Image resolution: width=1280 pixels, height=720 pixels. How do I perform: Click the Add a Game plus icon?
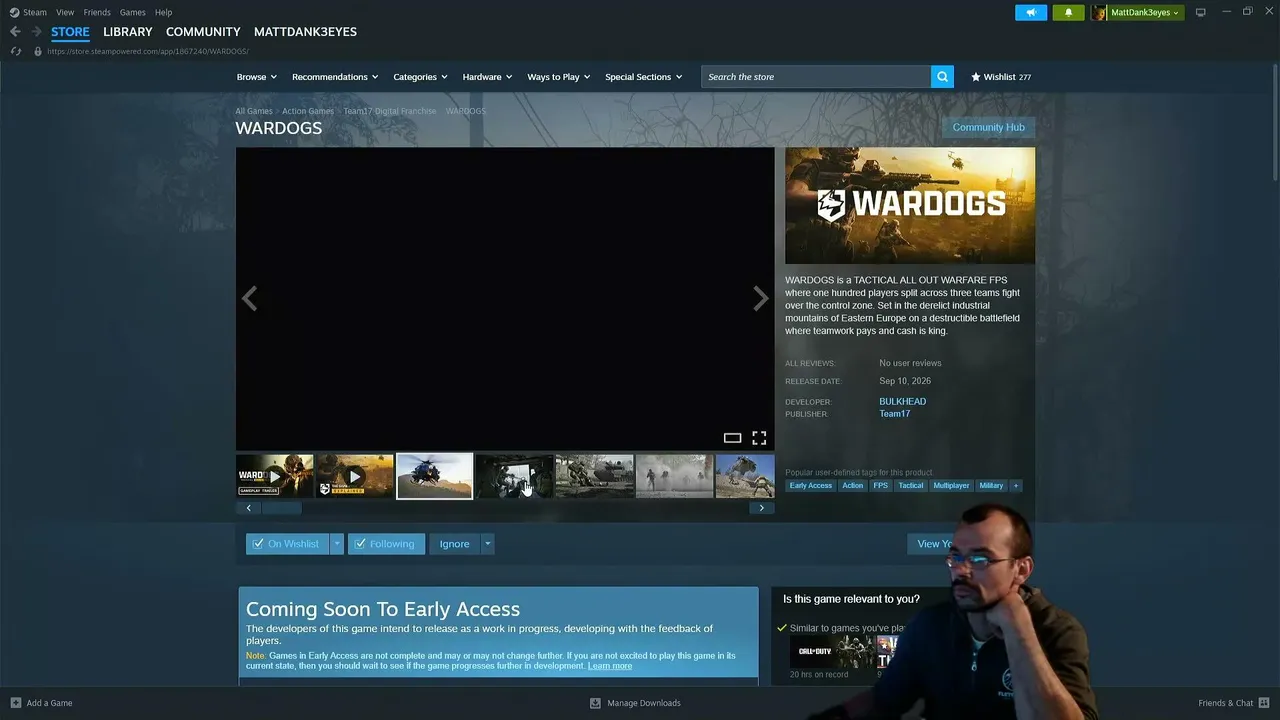tap(15, 703)
